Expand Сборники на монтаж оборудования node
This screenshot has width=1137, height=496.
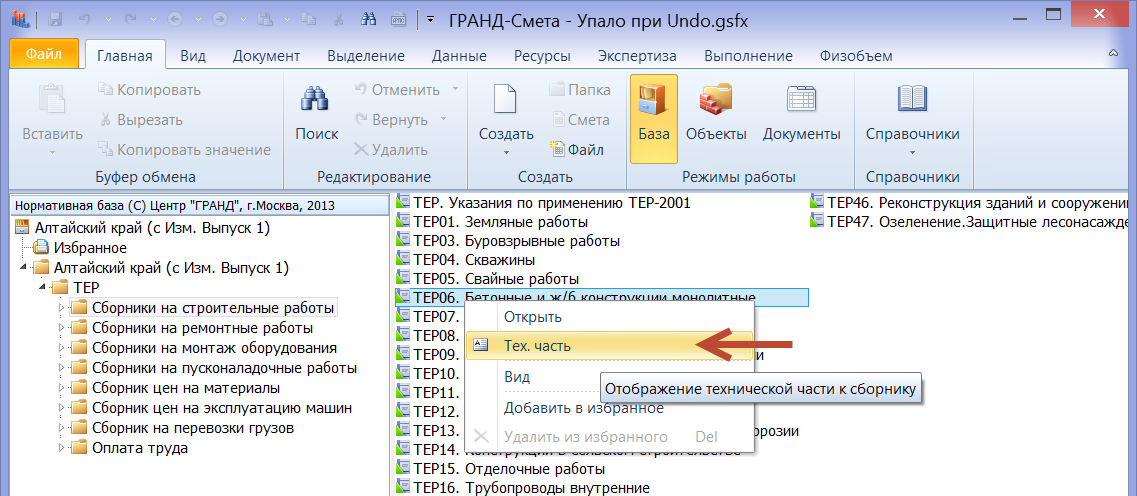click(61, 347)
